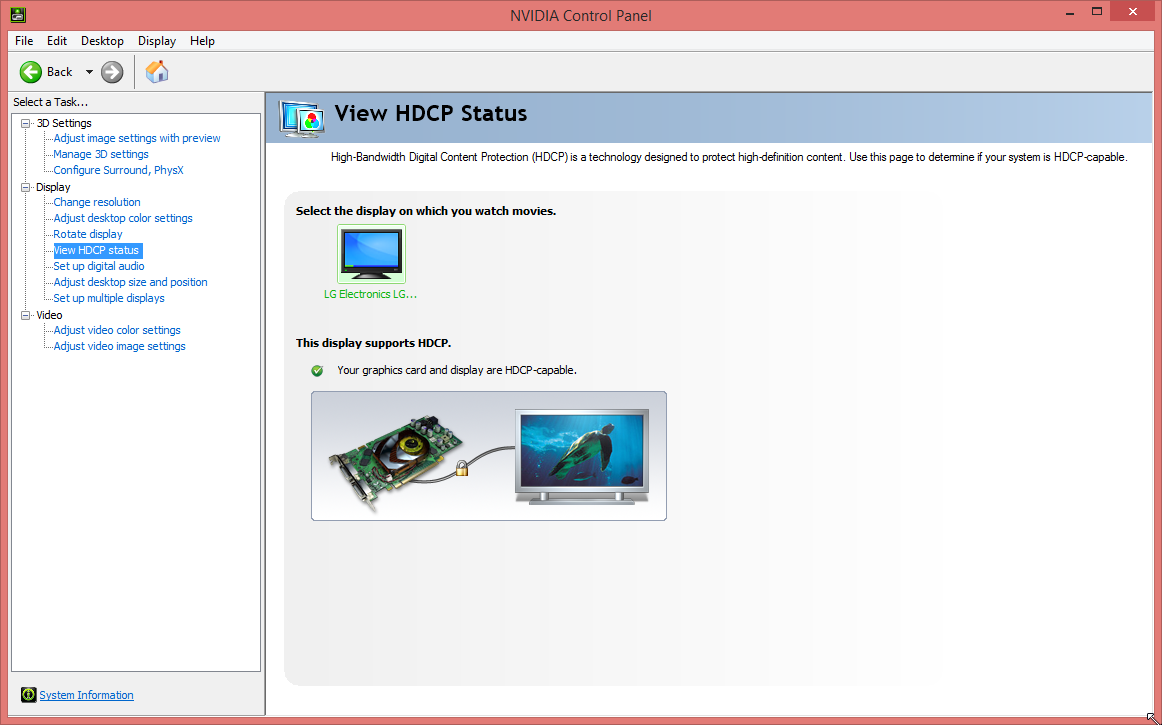Screen dimensions: 1162x725
Task: Select the LG Electronics display icon
Action: pyautogui.click(x=371, y=254)
